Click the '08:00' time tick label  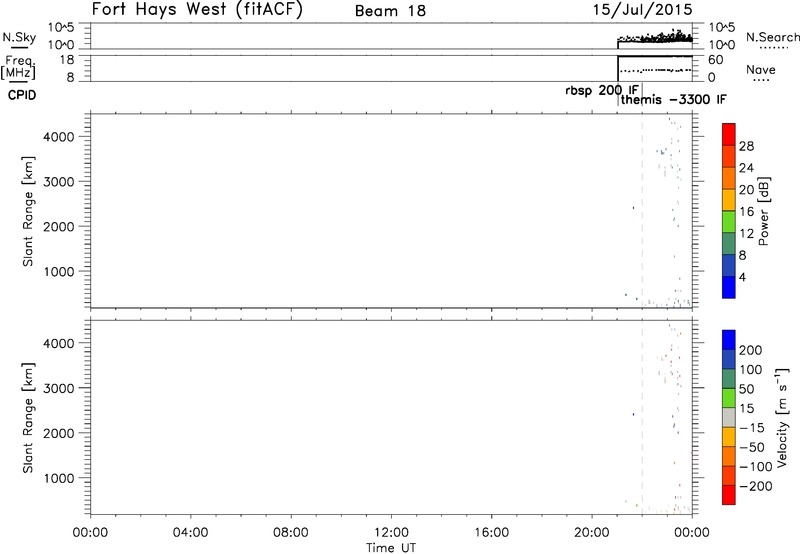point(290,533)
